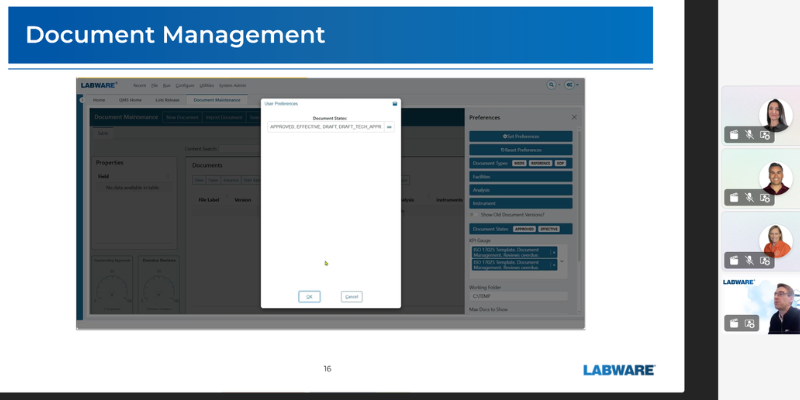The height and width of the screenshot is (400, 800).
Task: Click clapperboard icon on maroon-shirt man's tile
Action: (734, 197)
